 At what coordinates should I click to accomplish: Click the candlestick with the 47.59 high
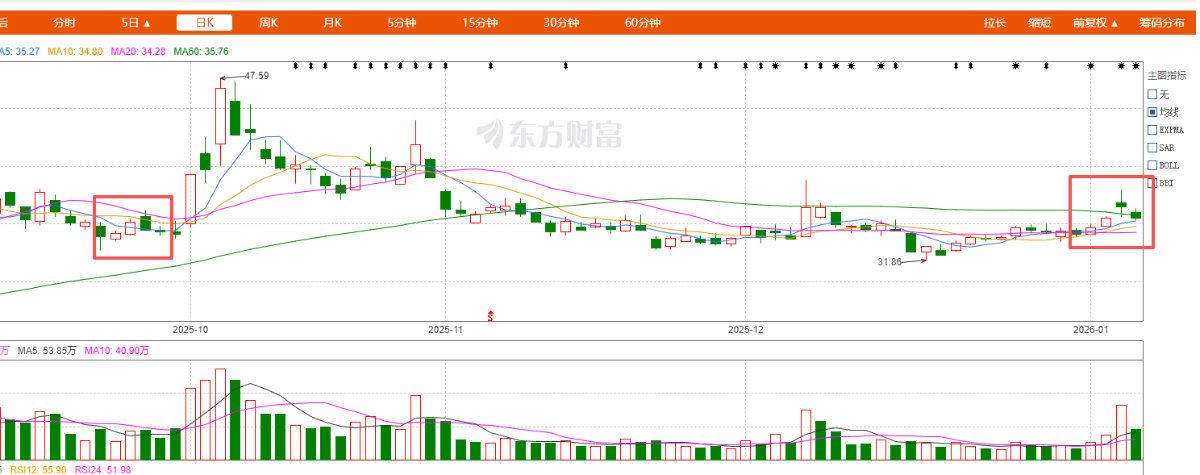[220, 115]
